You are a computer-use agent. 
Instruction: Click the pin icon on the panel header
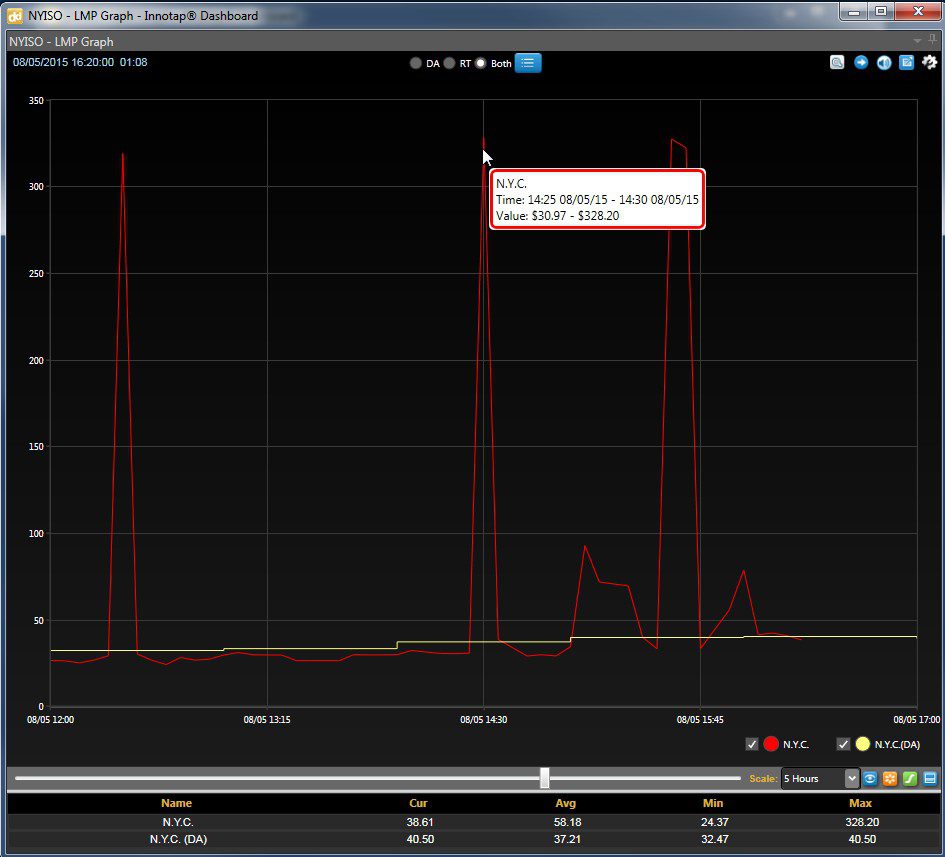pos(932,40)
